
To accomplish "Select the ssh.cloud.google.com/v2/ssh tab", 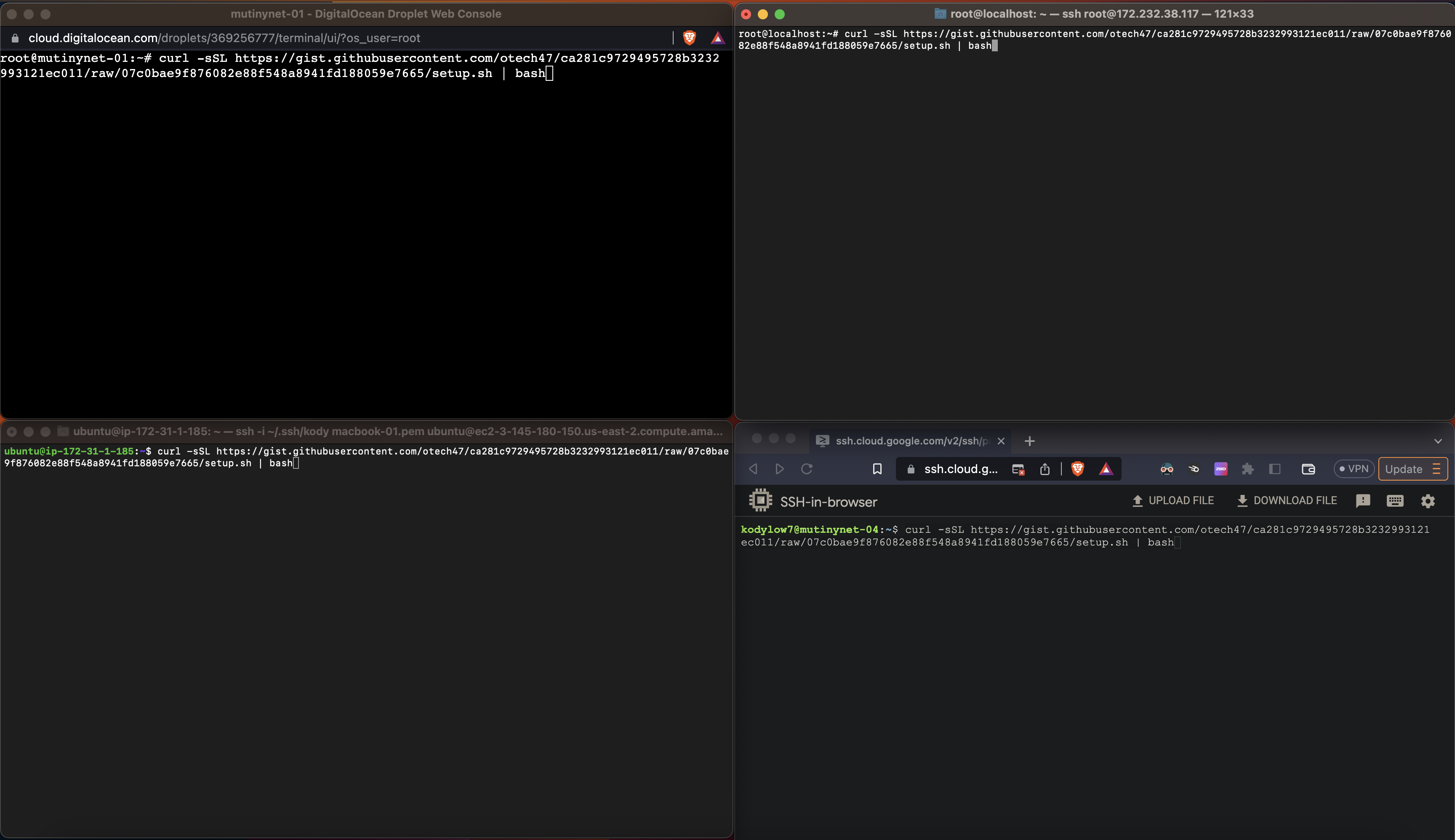I will [910, 441].
